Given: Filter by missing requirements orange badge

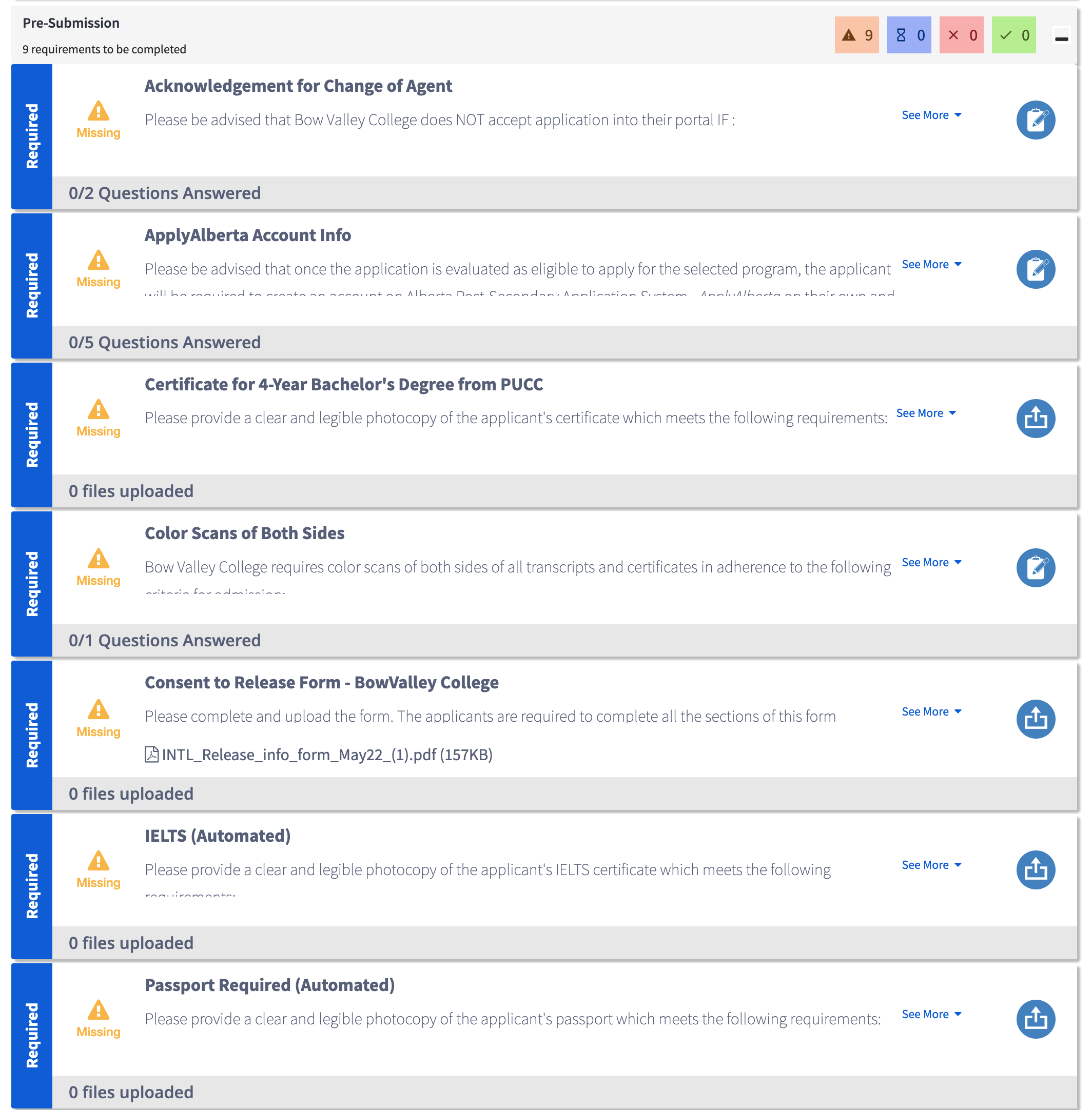Looking at the screenshot, I should (x=856, y=35).
